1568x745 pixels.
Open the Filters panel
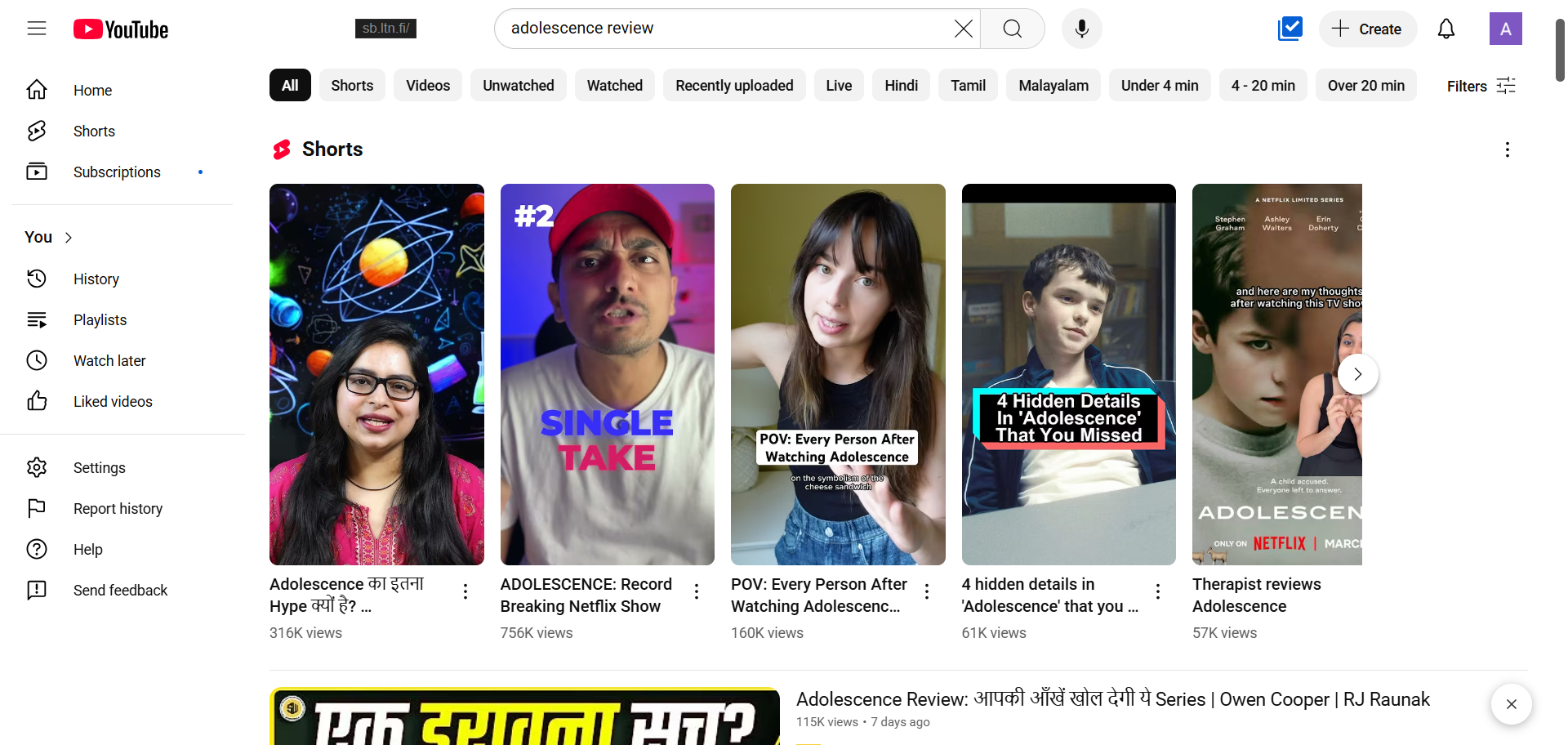(x=1481, y=86)
